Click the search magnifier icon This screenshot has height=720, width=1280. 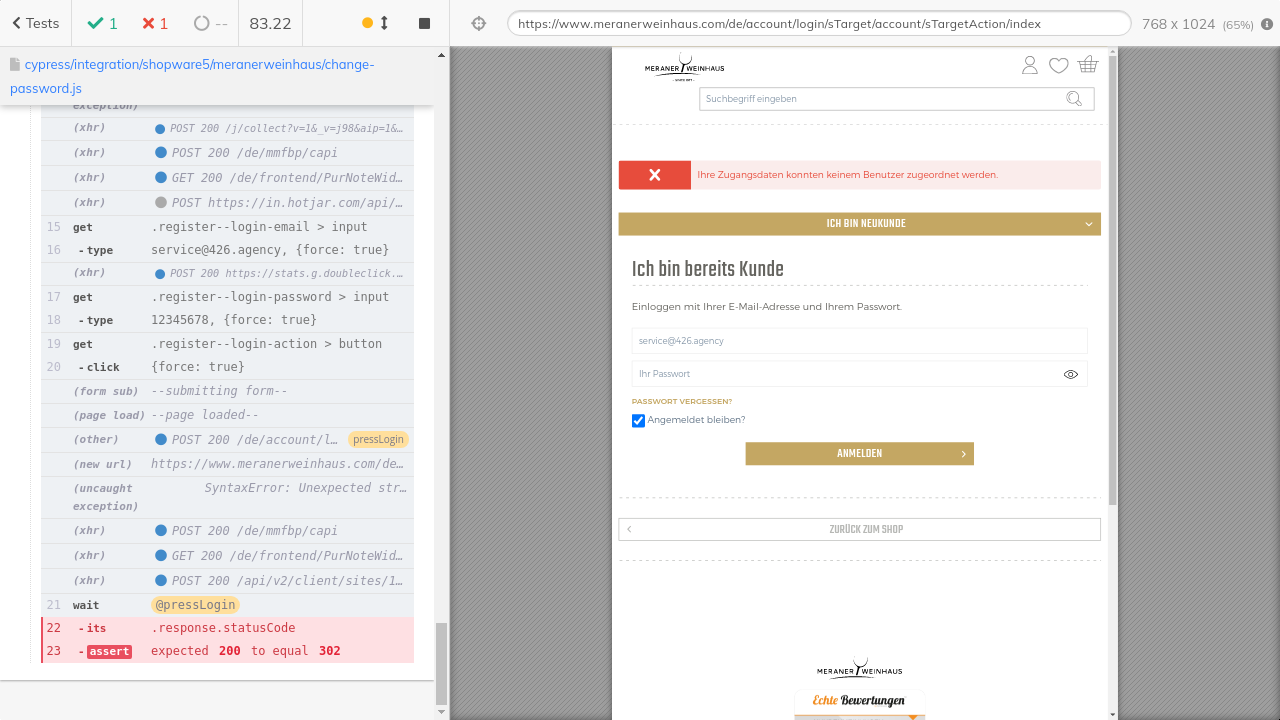(x=1074, y=98)
